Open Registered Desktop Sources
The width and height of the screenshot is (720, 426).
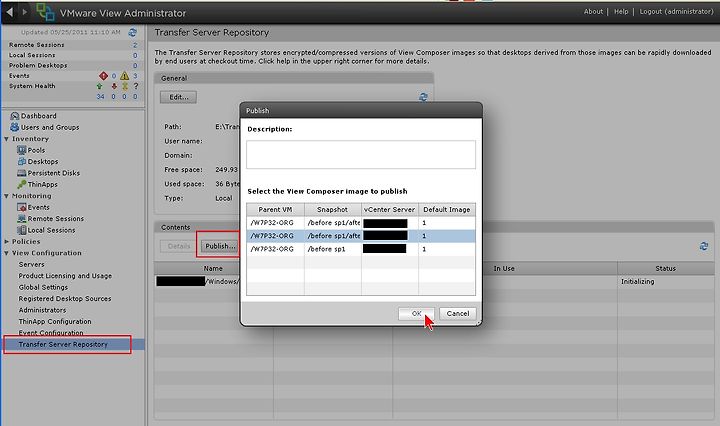coord(64,299)
